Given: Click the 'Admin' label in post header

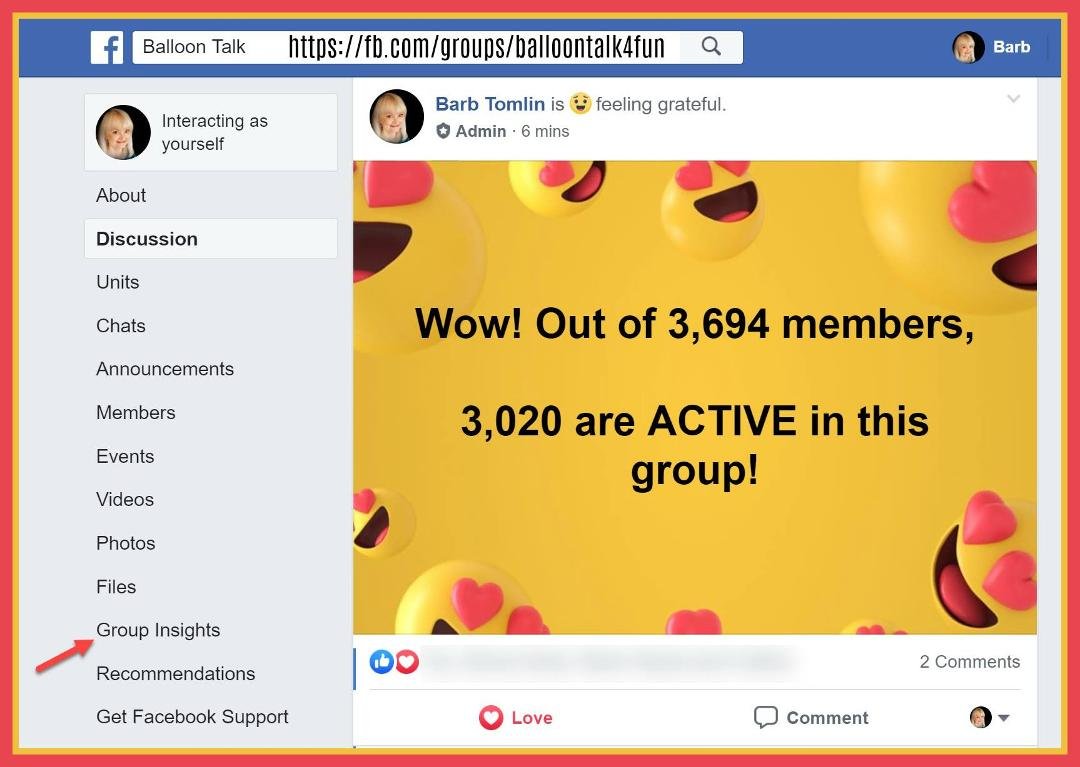Looking at the screenshot, I should tap(481, 131).
